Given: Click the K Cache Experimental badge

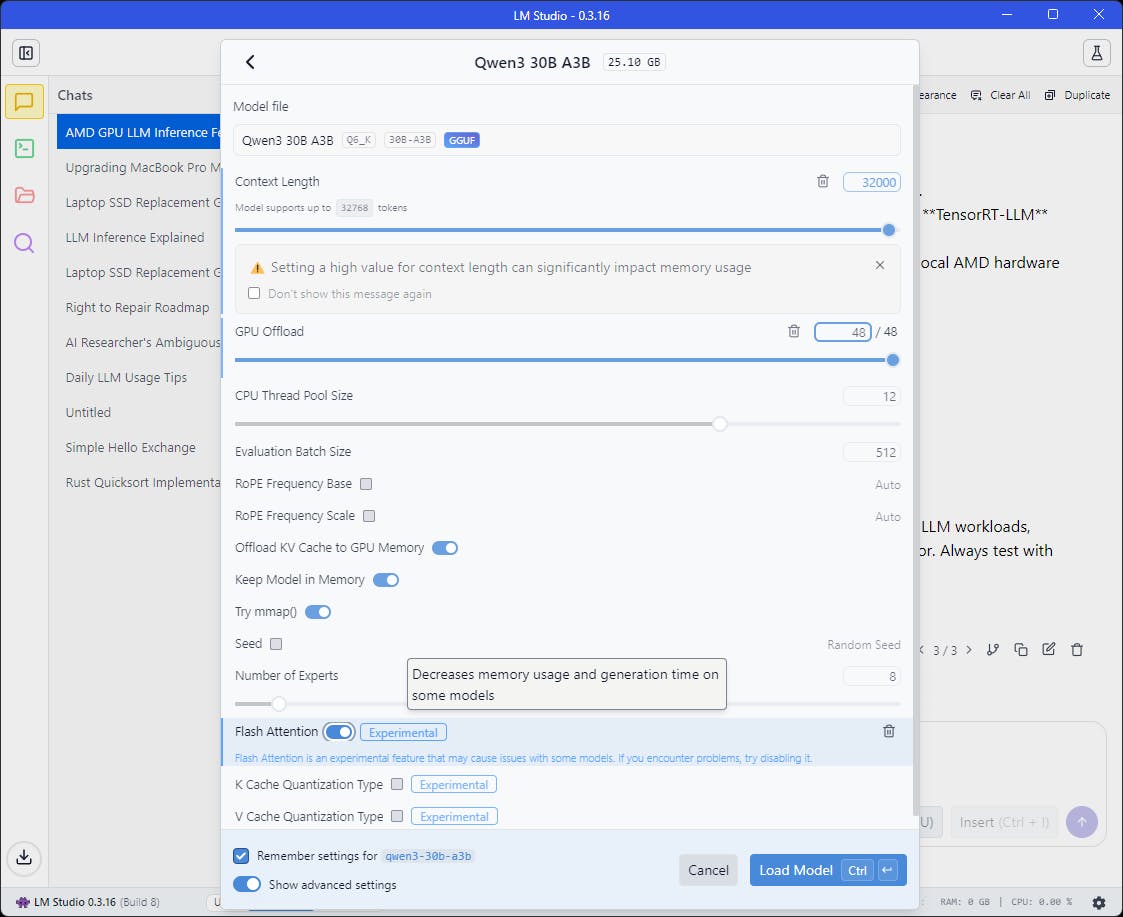Looking at the screenshot, I should tap(454, 784).
